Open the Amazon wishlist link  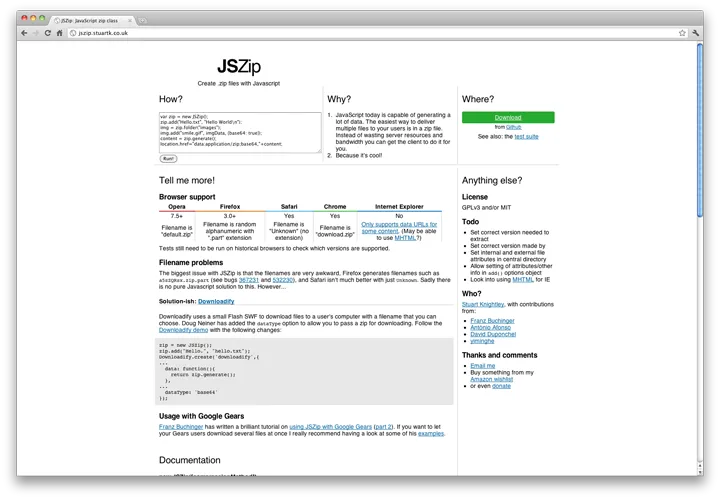[x=491, y=380]
